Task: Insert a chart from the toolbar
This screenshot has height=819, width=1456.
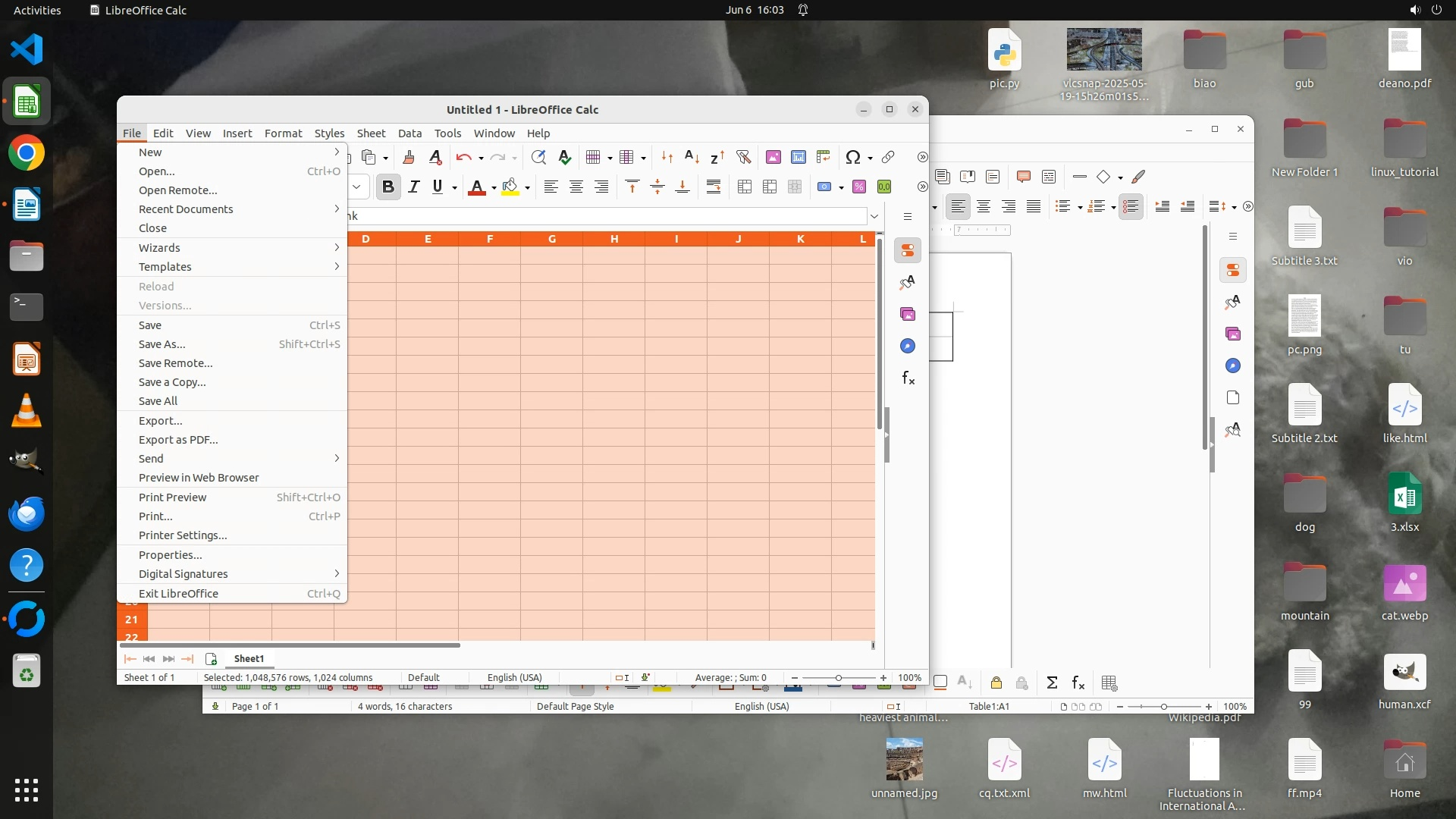Action: pyautogui.click(x=798, y=158)
